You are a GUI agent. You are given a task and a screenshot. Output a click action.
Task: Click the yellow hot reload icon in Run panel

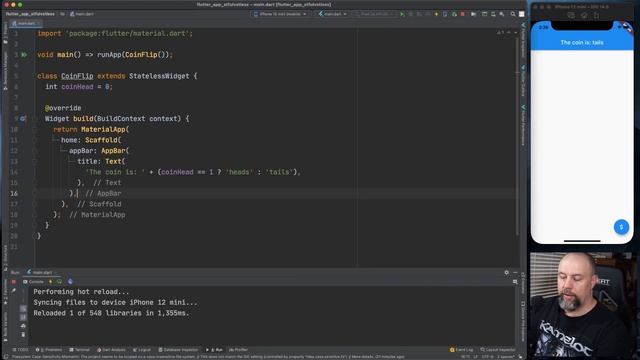pos(51,282)
